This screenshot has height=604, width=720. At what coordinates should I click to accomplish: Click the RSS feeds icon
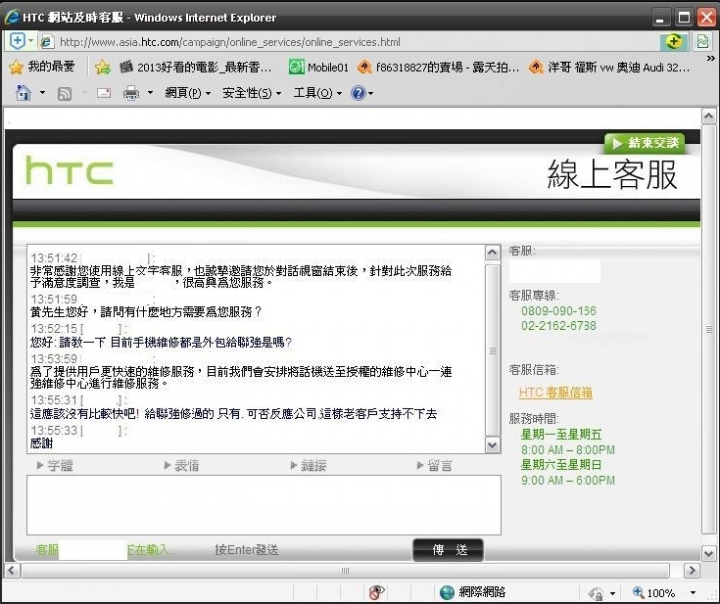point(64,94)
